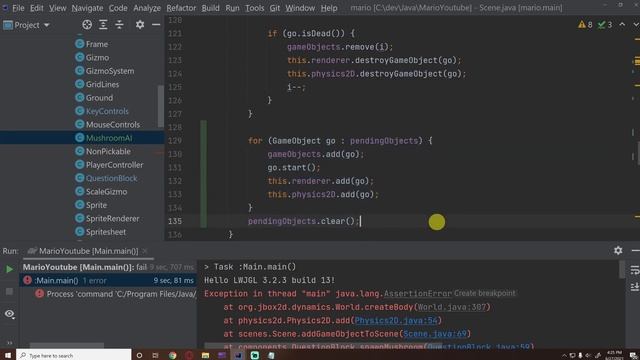
Task: Open the Build menu
Action: 211,8
